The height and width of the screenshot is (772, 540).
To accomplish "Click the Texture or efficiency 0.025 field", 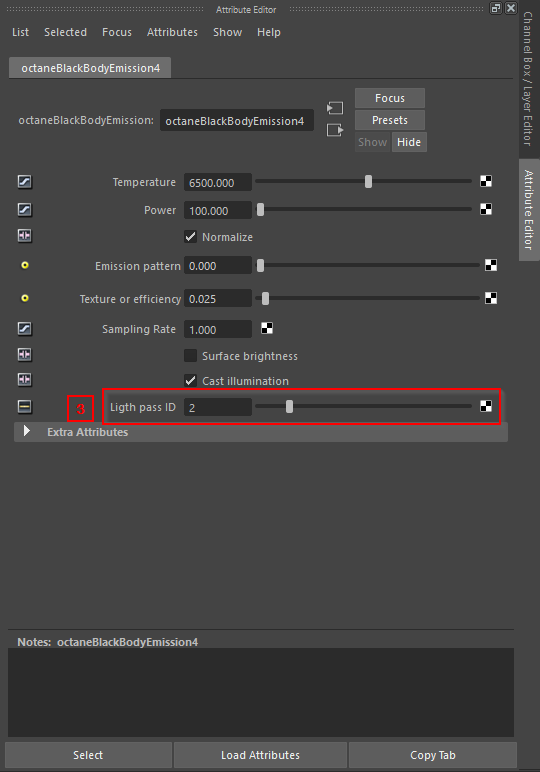I will tap(218, 298).
